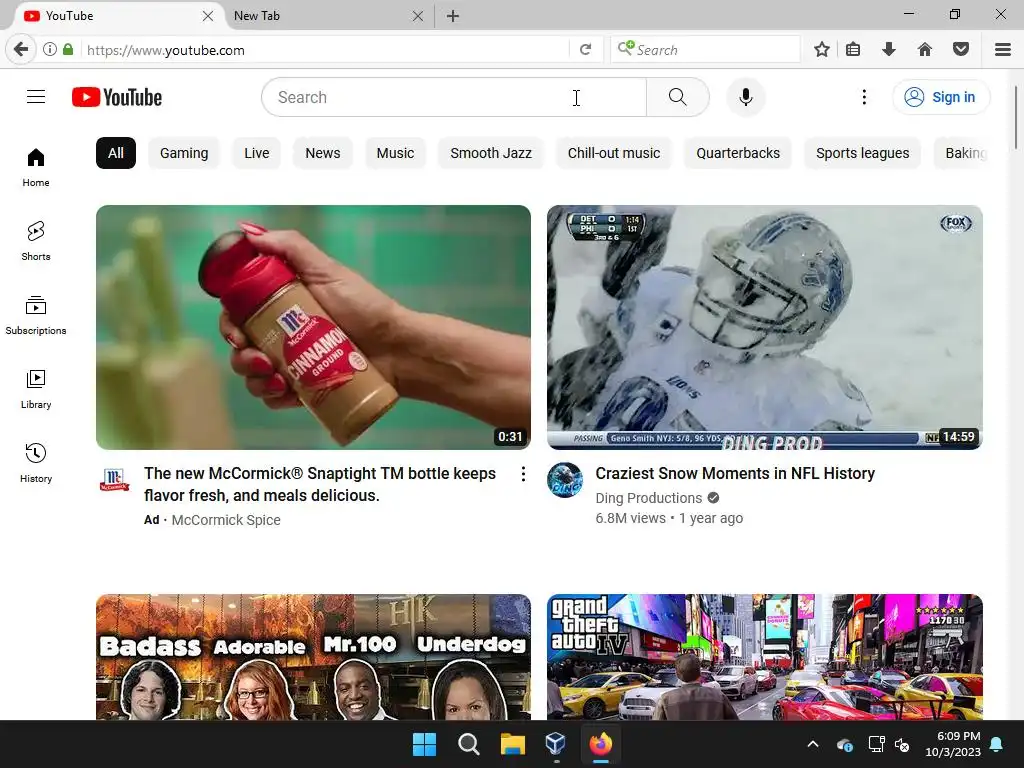Open History in the sidebar
Viewport: 1024px width, 768px height.
(x=36, y=463)
